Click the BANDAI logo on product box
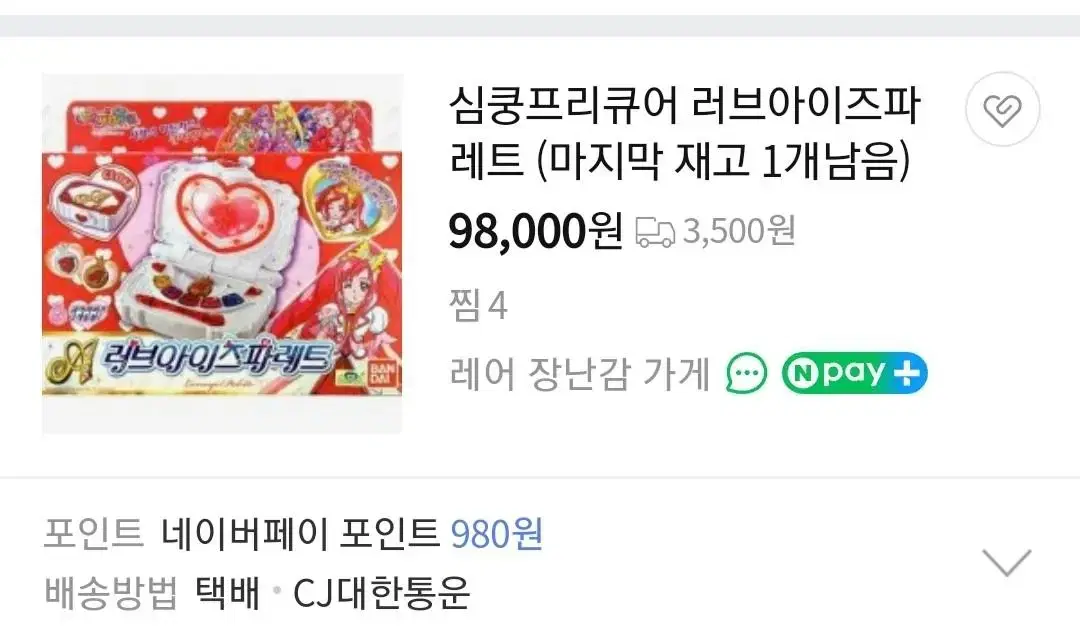 (382, 375)
